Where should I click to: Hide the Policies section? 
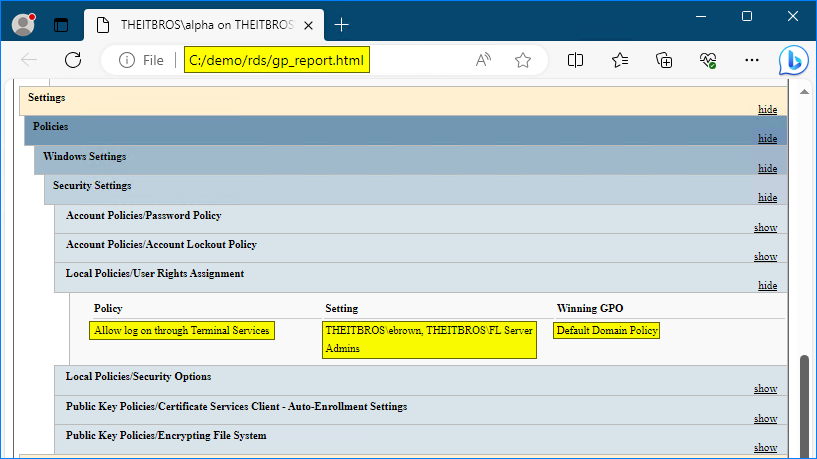coord(768,139)
